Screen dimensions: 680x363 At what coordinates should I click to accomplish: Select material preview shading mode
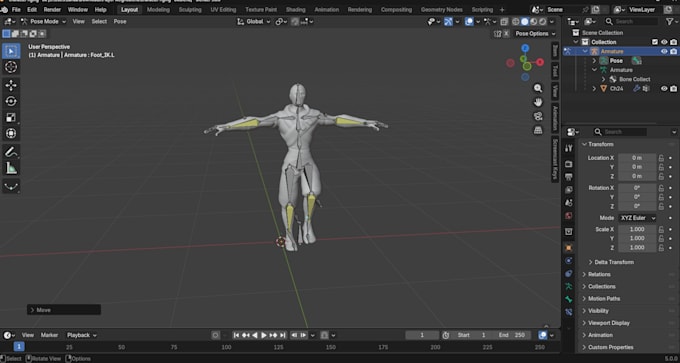534,22
